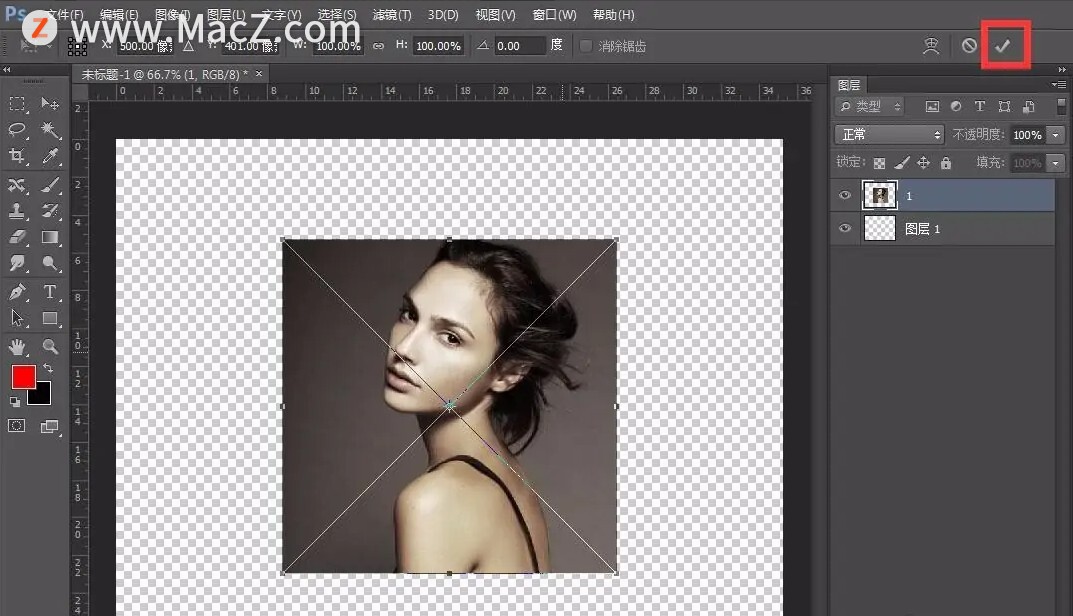Select the Crop tool

[18, 156]
